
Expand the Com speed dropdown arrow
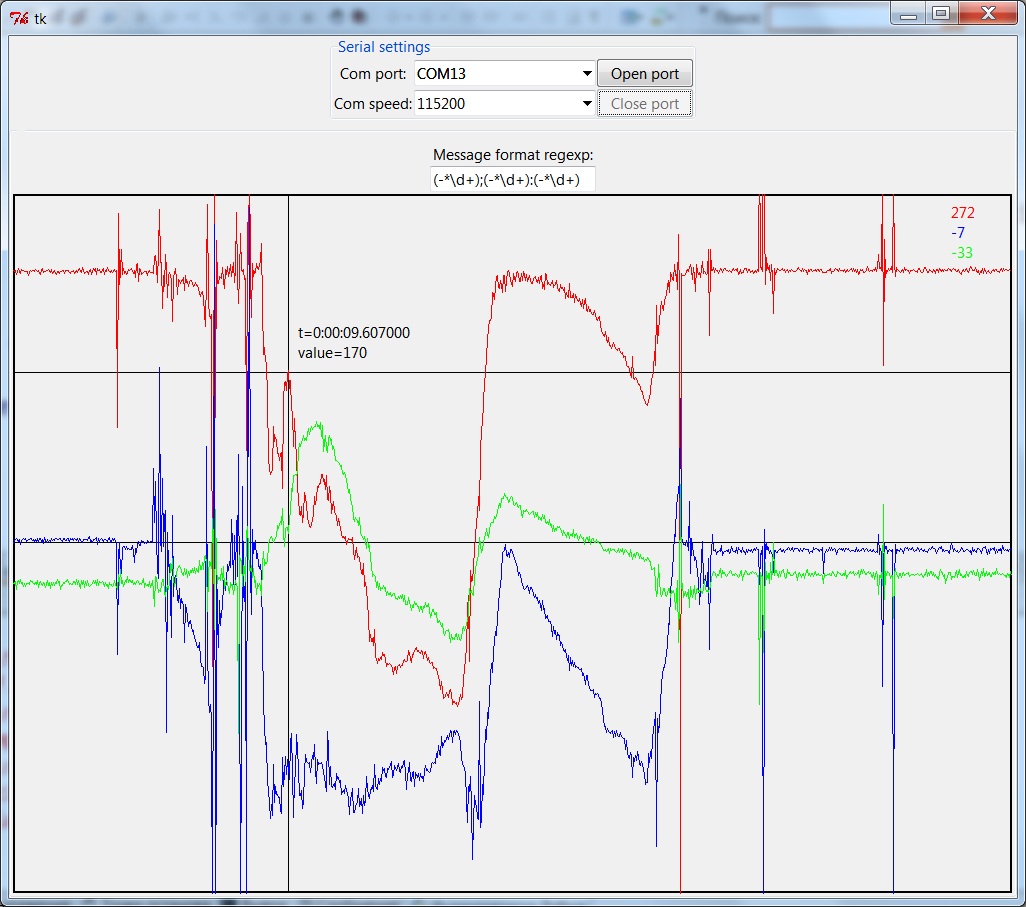coord(586,104)
